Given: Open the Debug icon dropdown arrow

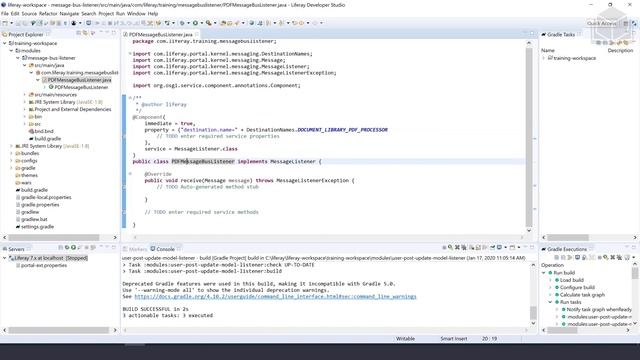Looking at the screenshot, I should tap(189, 23).
